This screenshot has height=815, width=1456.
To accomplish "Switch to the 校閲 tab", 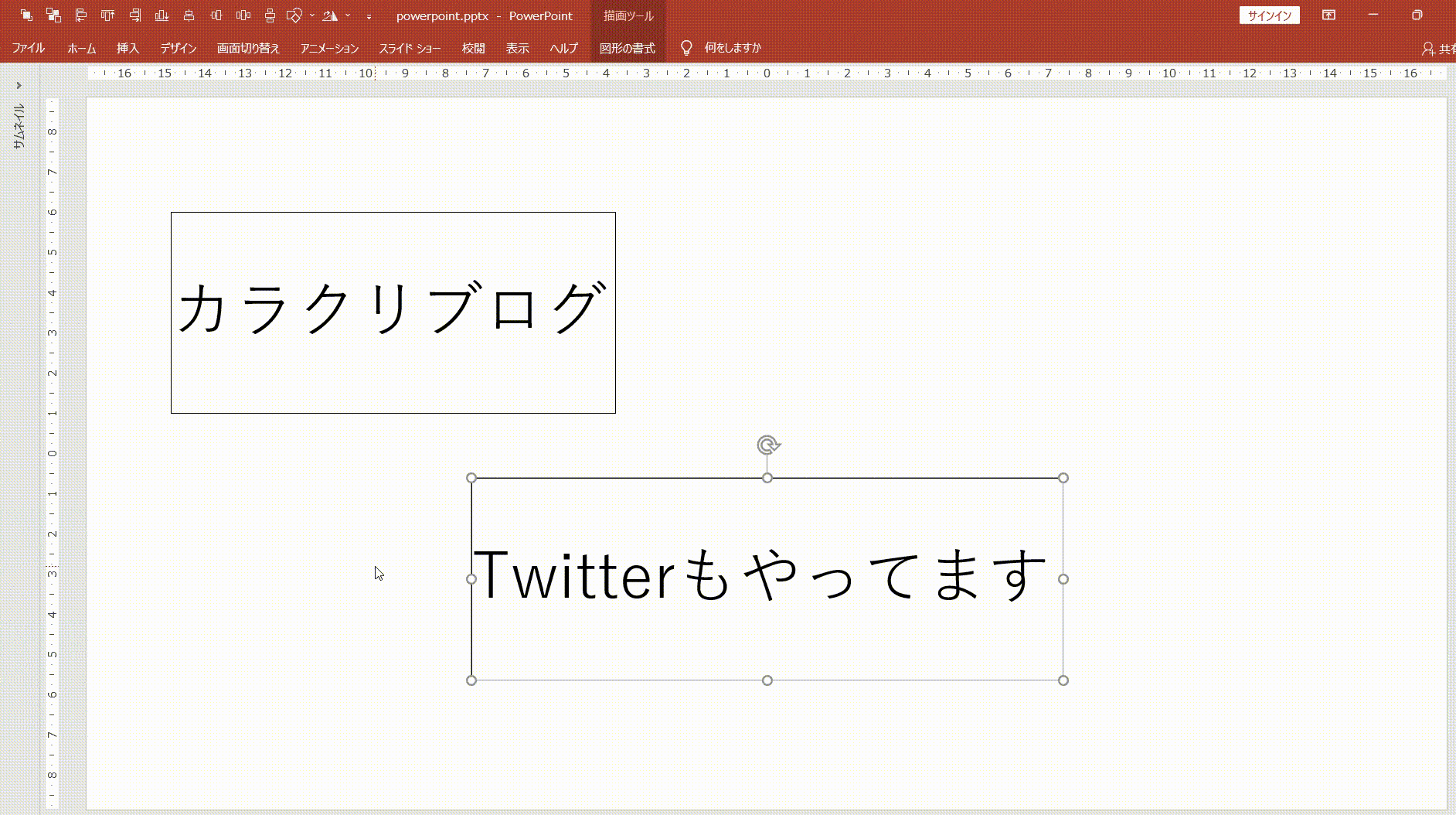I will [x=473, y=48].
